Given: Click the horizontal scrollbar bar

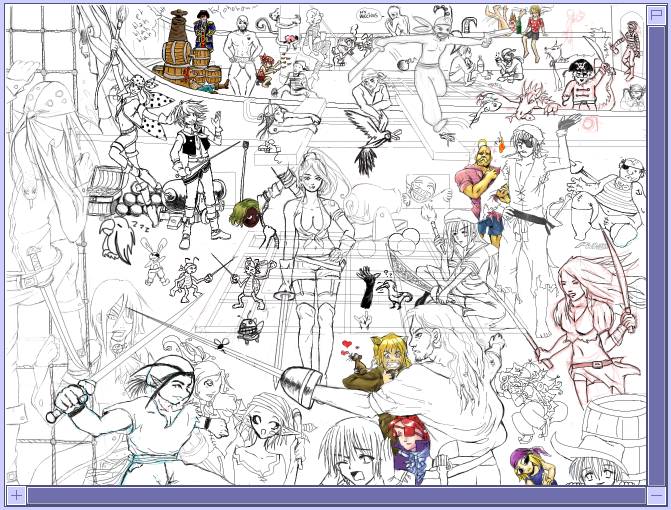Looking at the screenshot, I should pyautogui.click(x=336, y=496).
